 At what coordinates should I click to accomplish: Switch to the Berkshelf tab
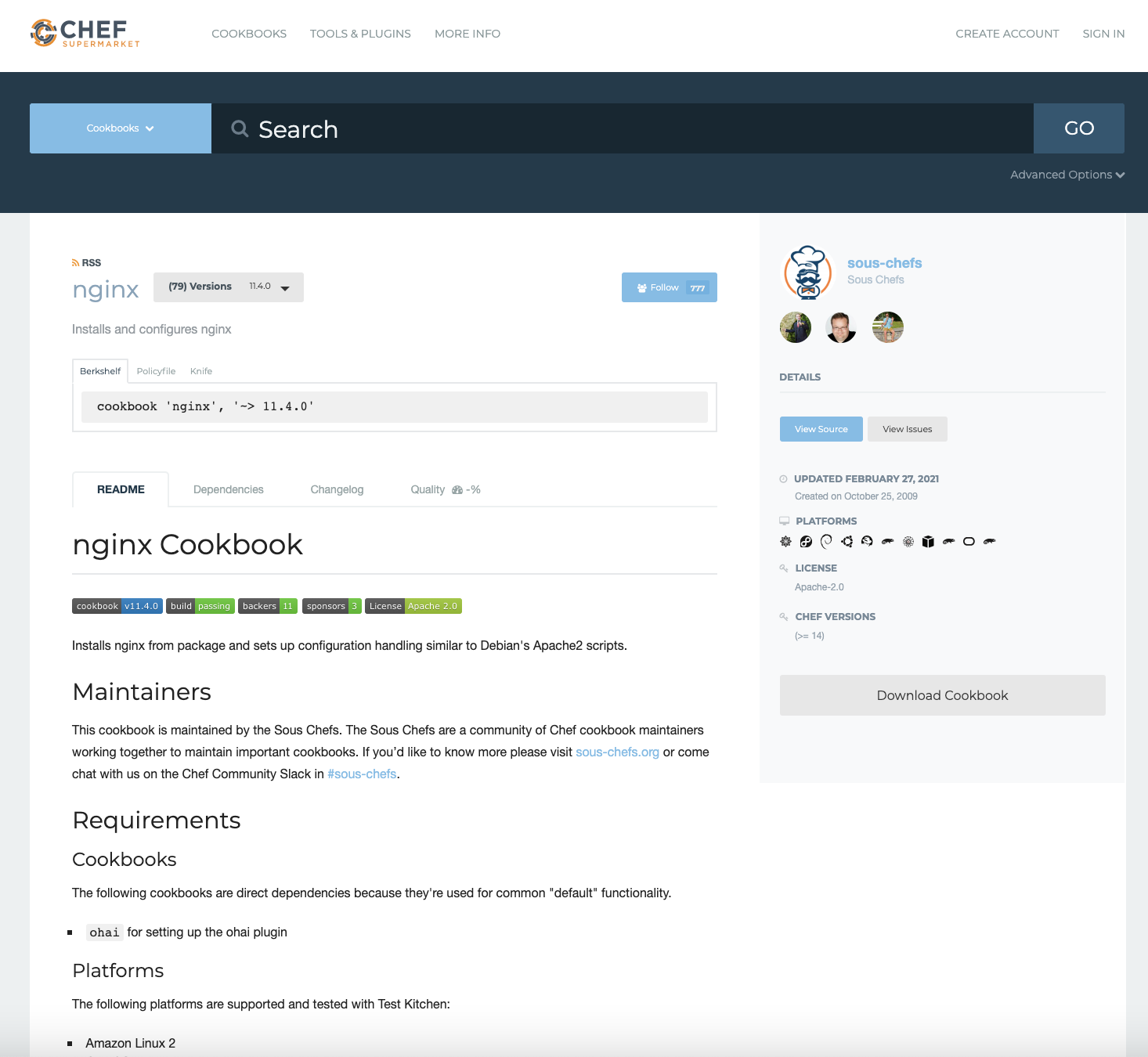coord(100,371)
